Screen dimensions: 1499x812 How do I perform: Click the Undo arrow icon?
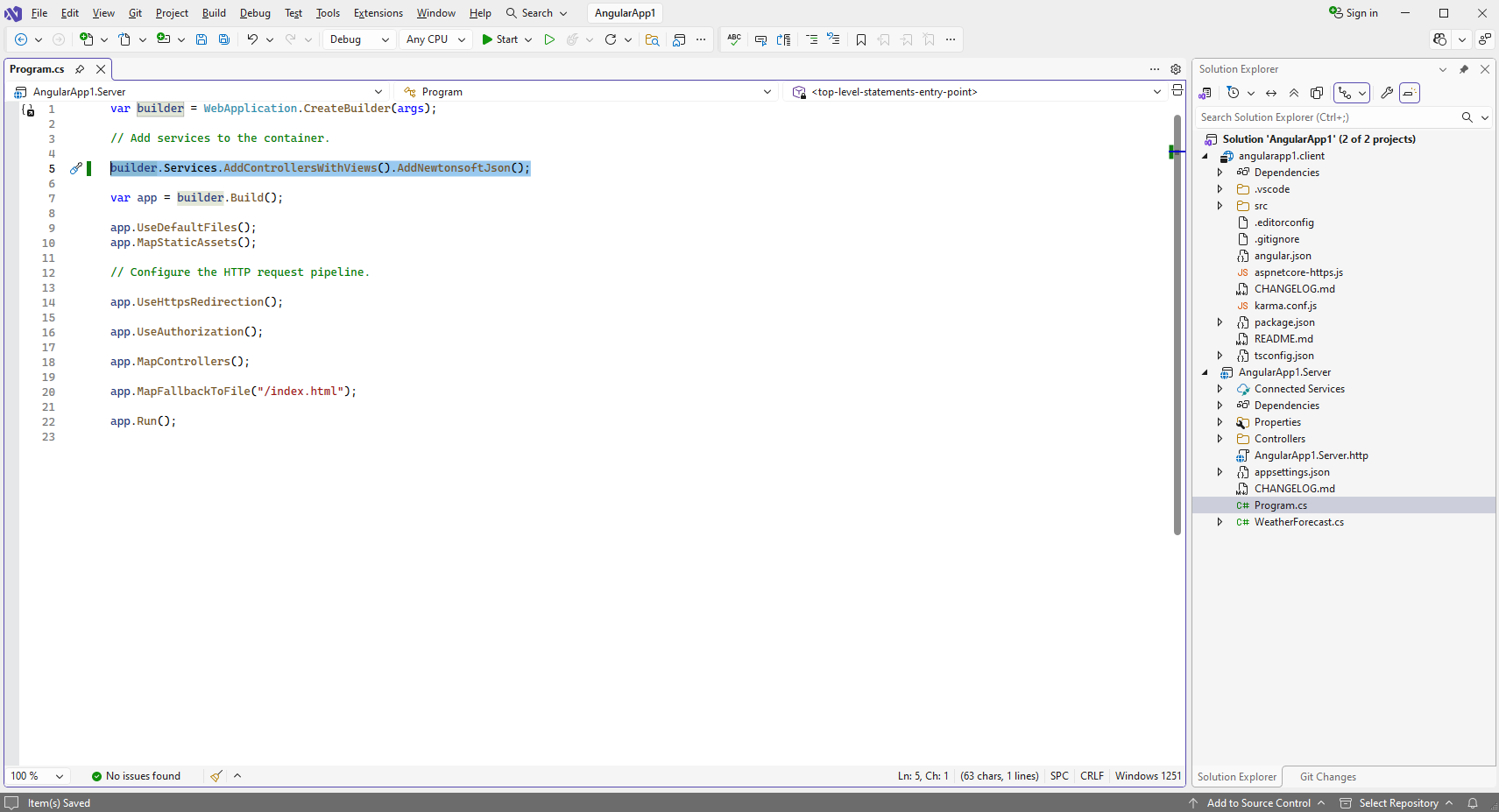[x=252, y=39]
